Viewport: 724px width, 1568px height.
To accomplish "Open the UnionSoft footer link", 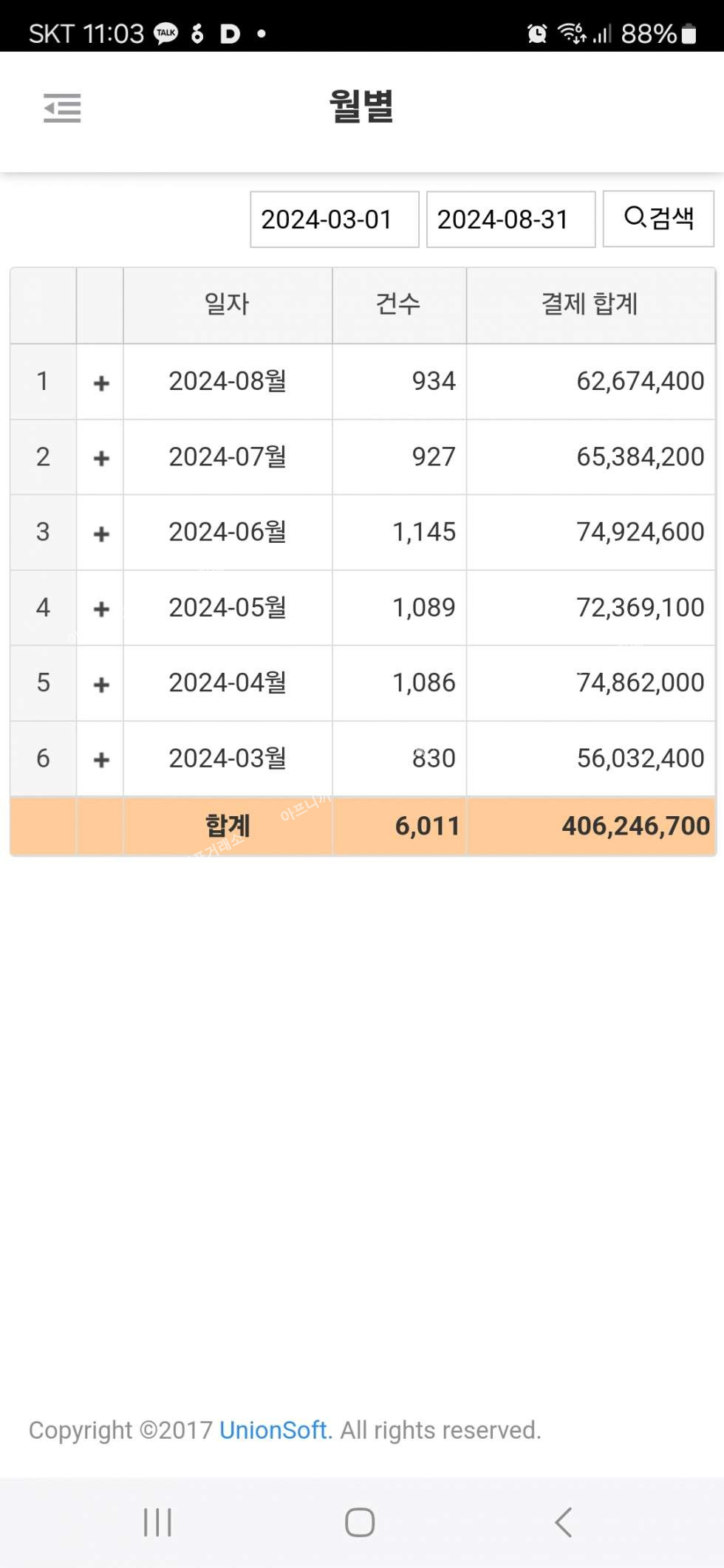I will (x=273, y=1431).
